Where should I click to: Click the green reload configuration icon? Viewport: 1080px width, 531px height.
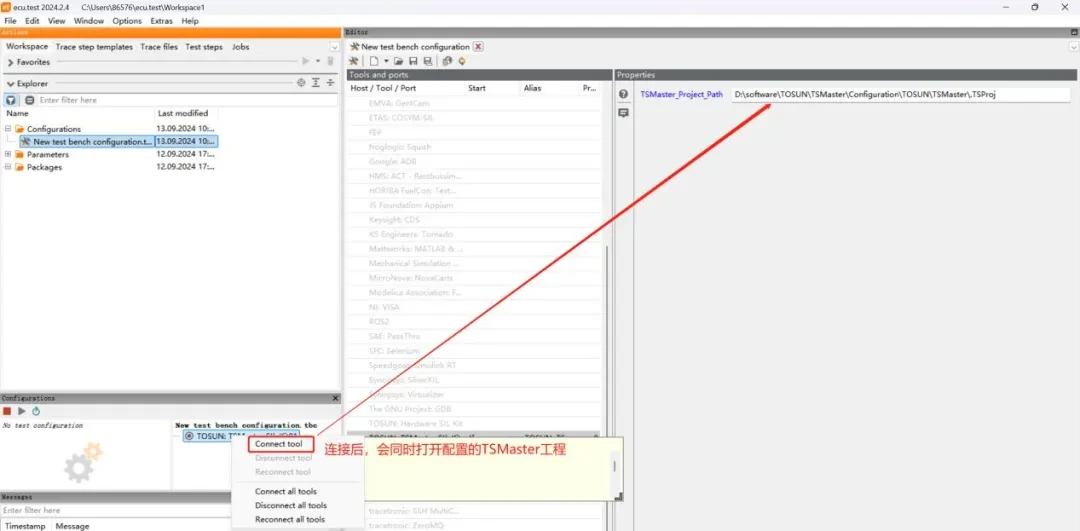coord(36,411)
